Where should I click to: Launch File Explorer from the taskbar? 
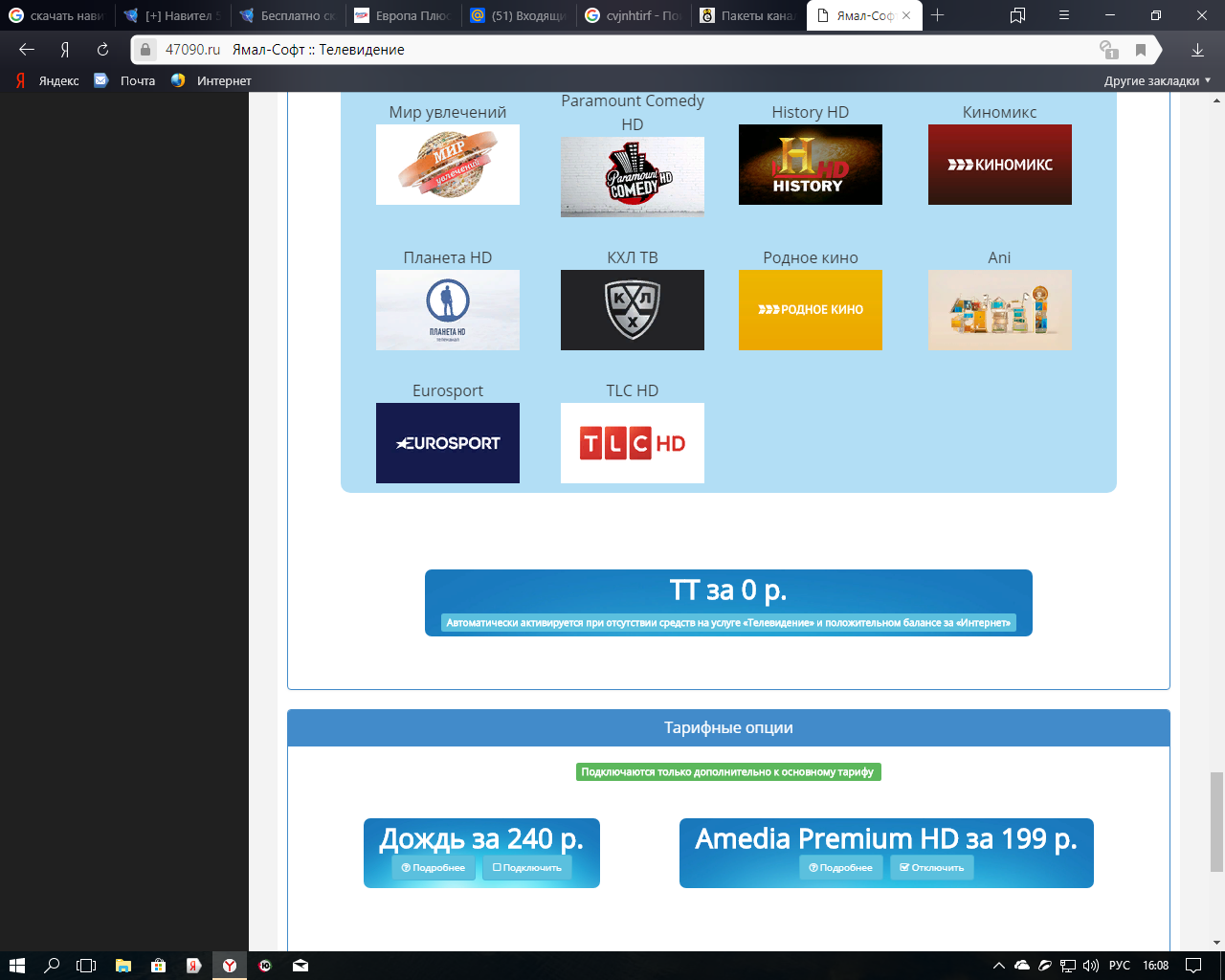[x=122, y=966]
